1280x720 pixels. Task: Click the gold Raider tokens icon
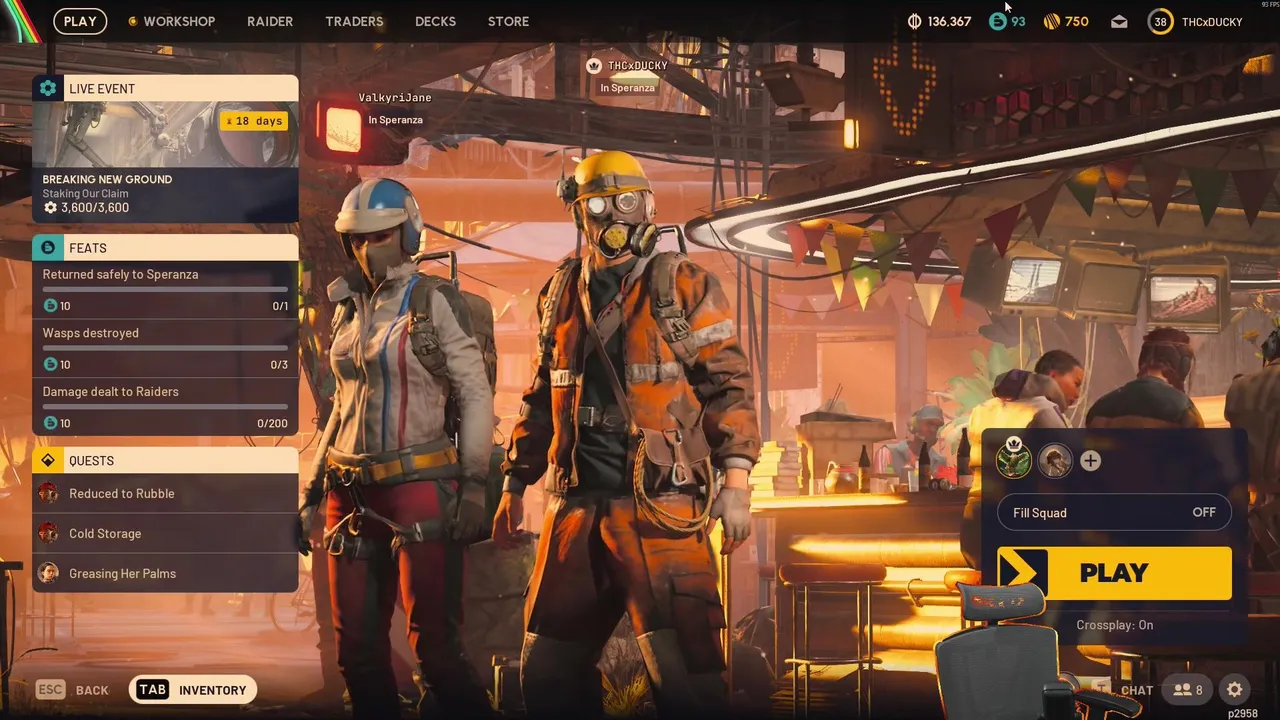(1052, 21)
